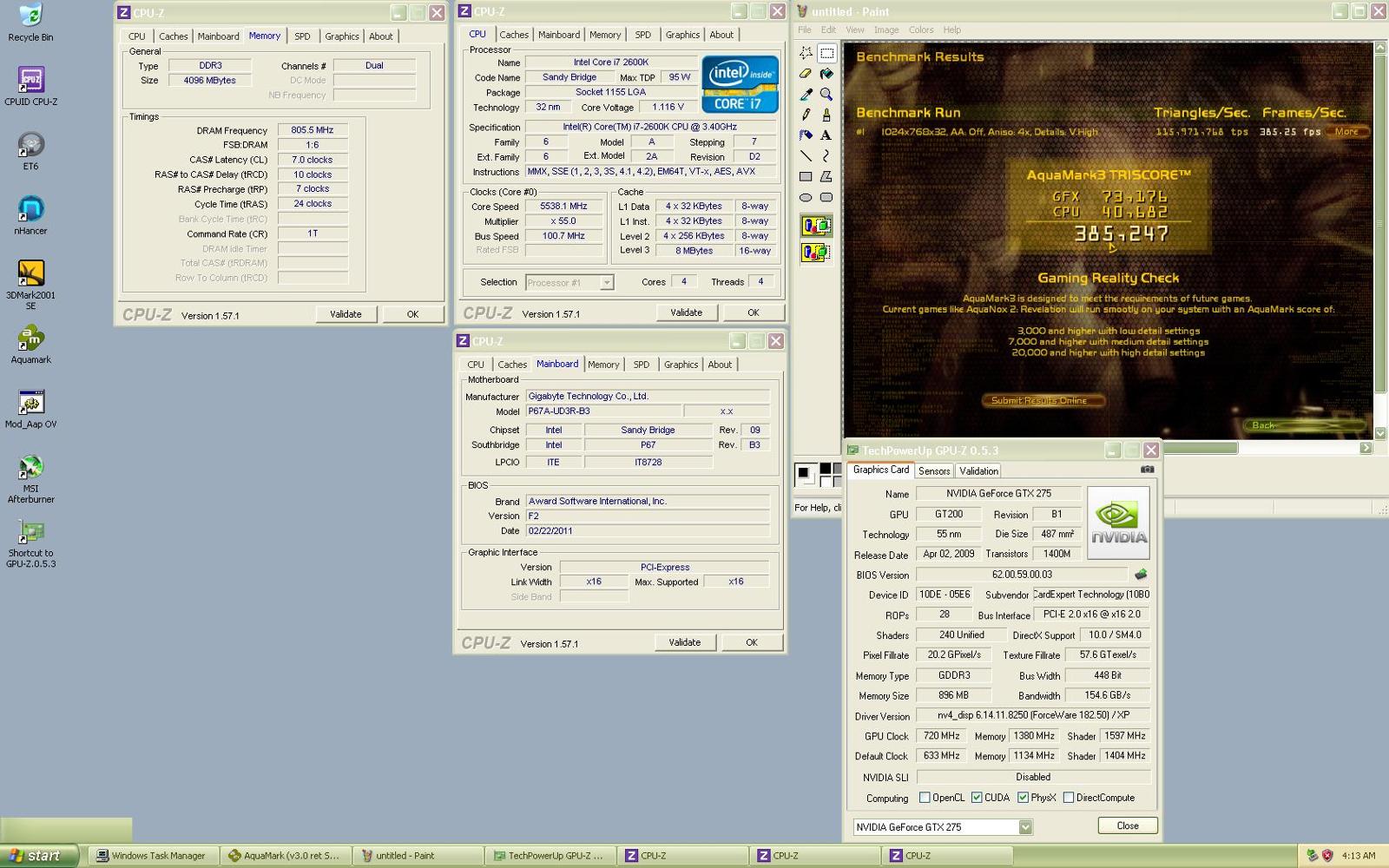The height and width of the screenshot is (868, 1389).
Task: Switch to Windows Task Manager in taskbar
Action: click(152, 855)
